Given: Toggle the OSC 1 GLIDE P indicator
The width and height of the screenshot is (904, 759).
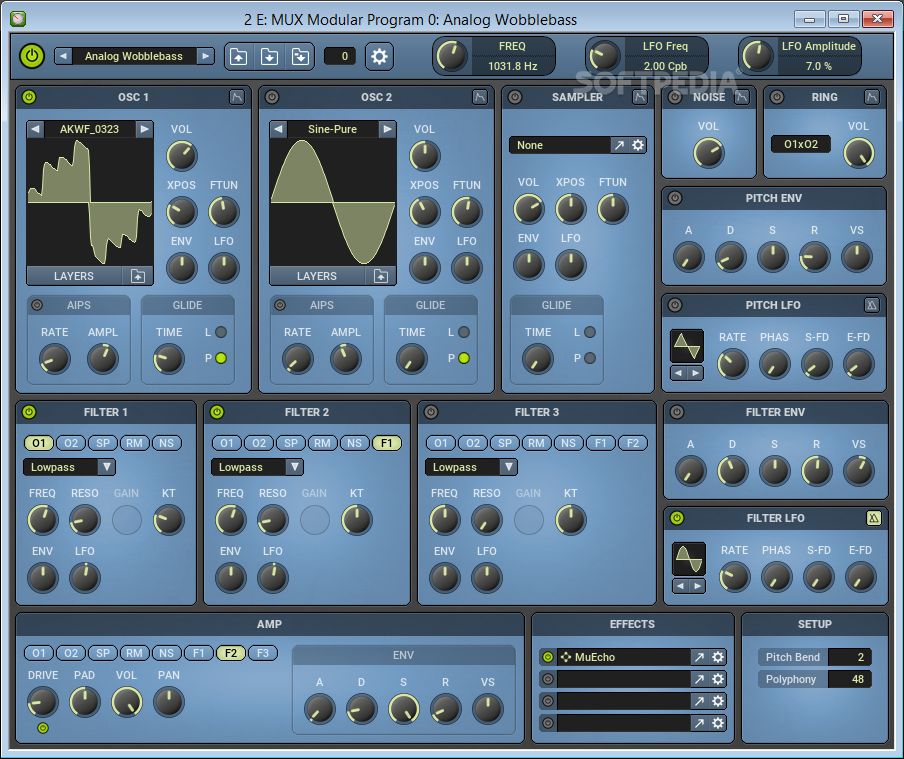Looking at the screenshot, I should pyautogui.click(x=221, y=358).
